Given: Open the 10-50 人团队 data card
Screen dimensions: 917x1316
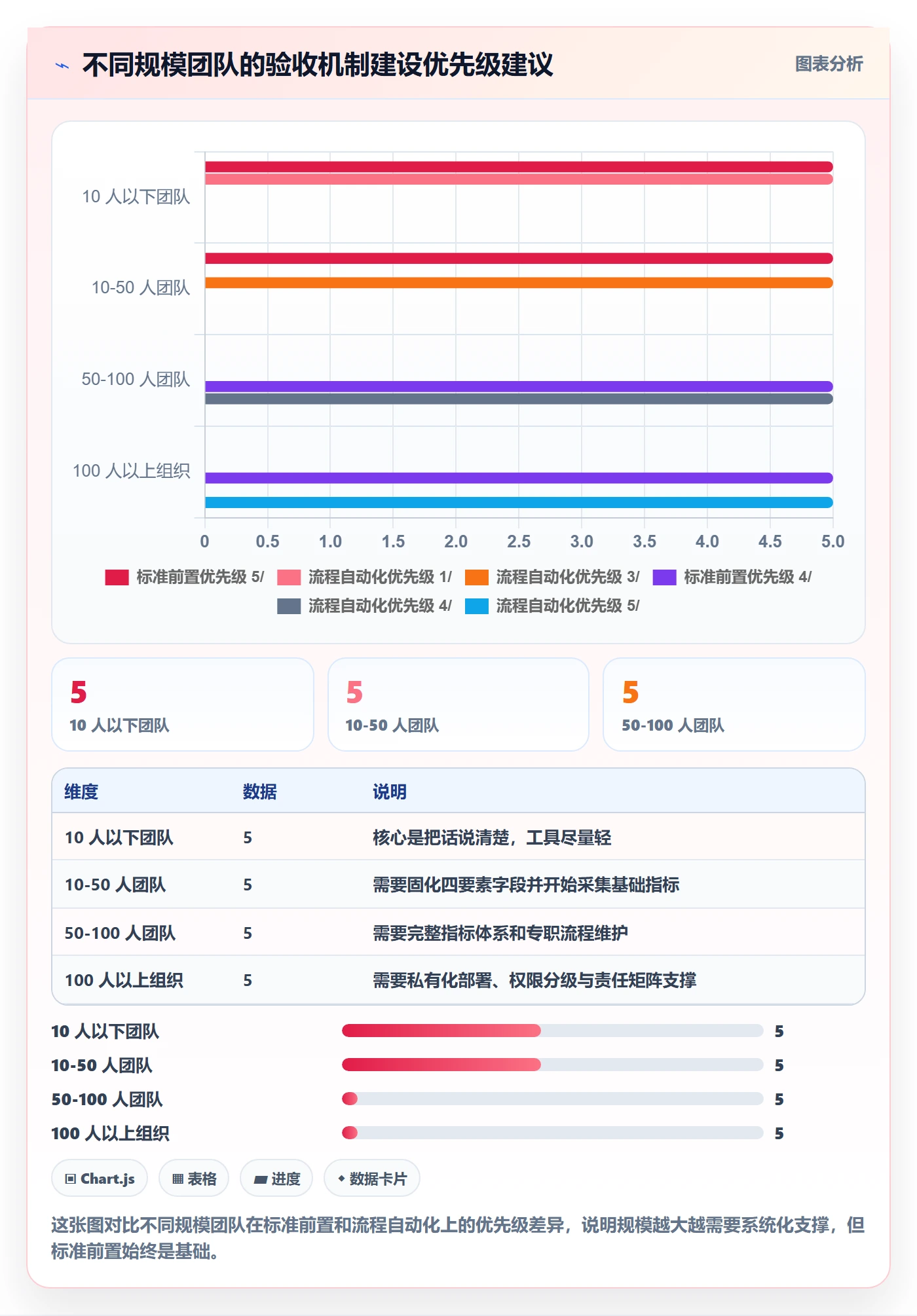Looking at the screenshot, I should click(458, 704).
